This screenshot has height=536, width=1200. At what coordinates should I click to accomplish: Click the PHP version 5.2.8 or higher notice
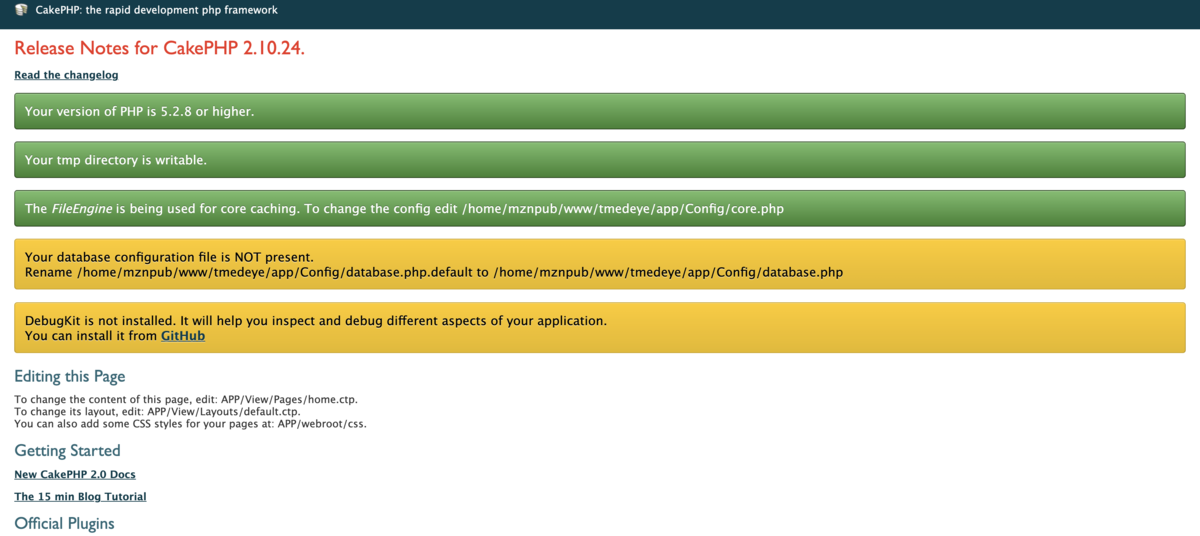pos(600,111)
